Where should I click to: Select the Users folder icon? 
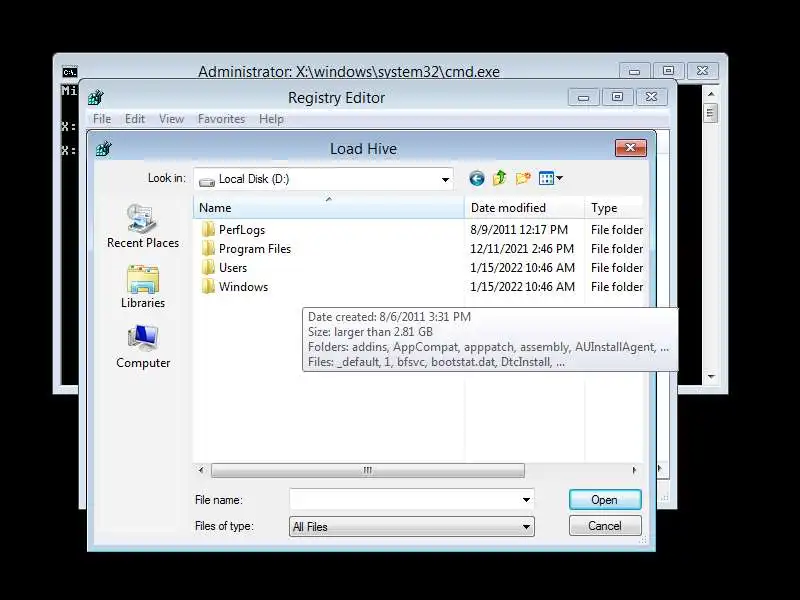(x=208, y=267)
